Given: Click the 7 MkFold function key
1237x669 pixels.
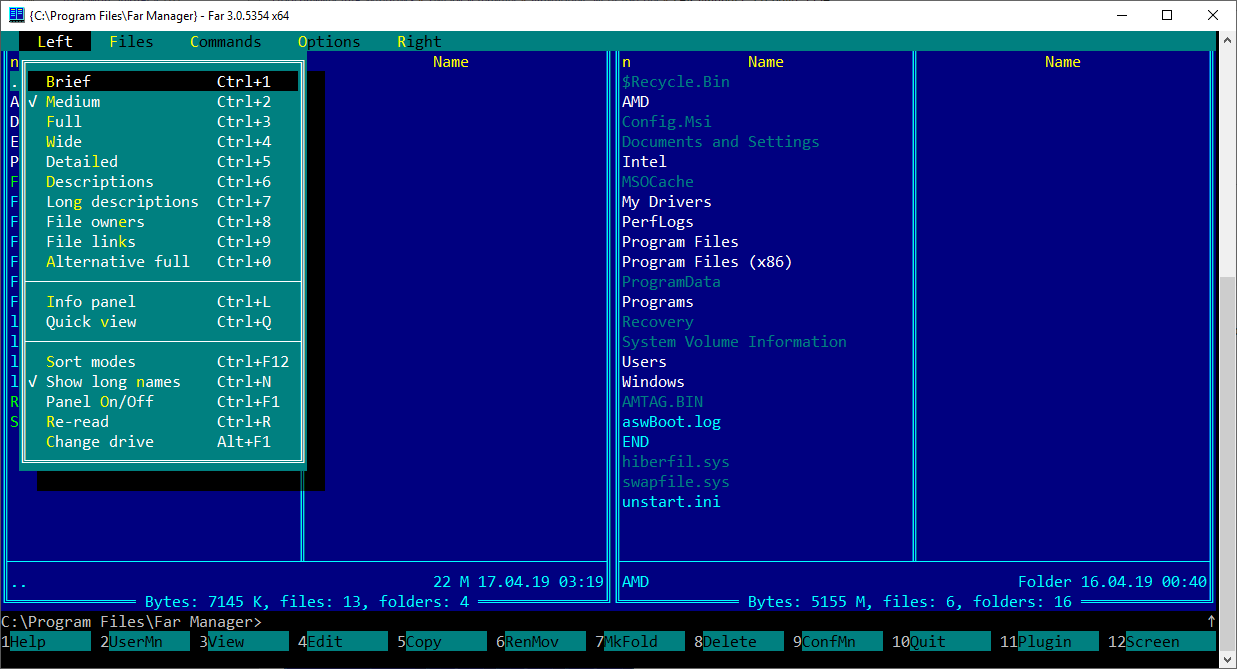Looking at the screenshot, I should click(639, 642).
